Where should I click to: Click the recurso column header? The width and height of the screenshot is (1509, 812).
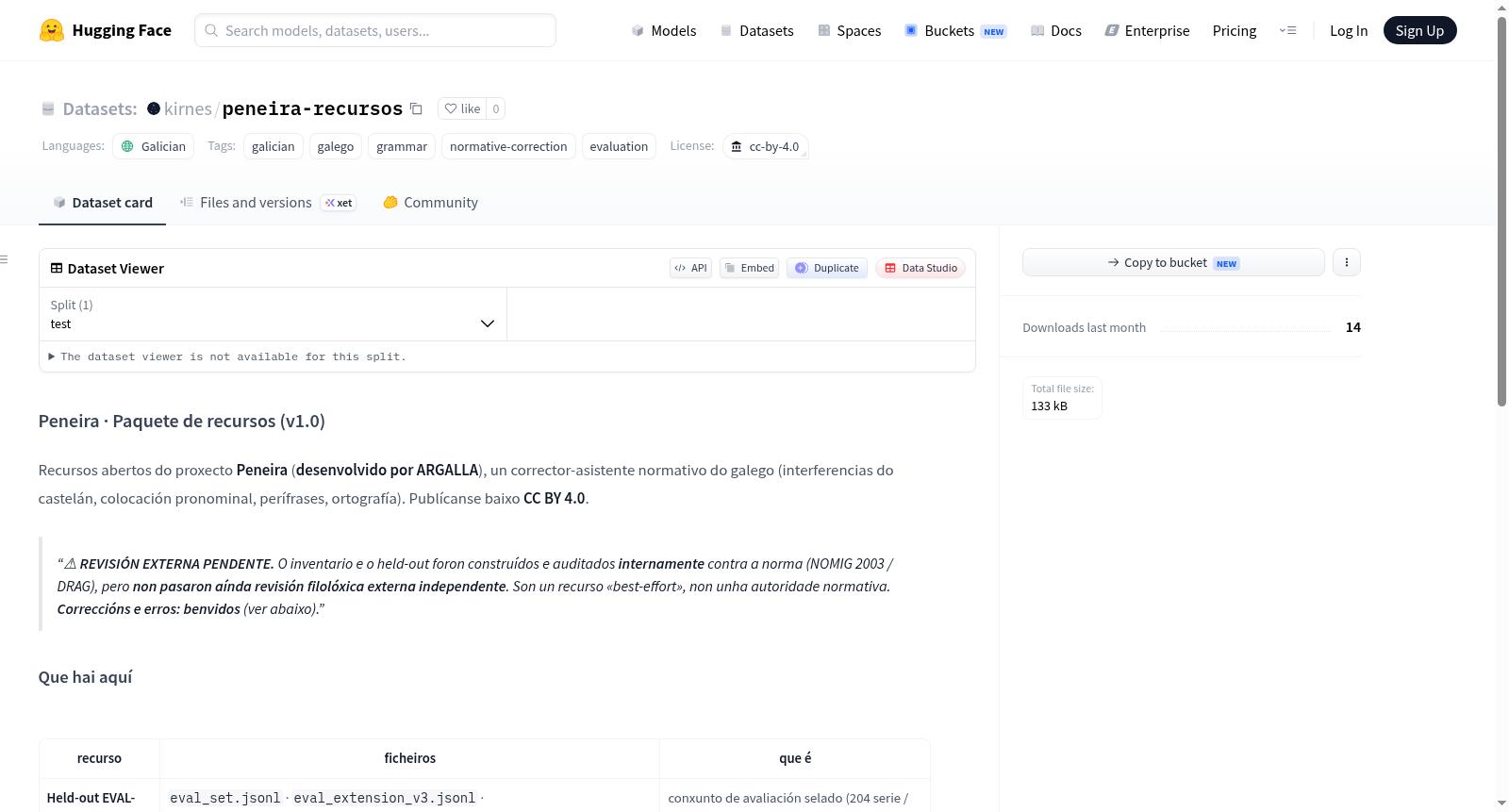coord(99,758)
